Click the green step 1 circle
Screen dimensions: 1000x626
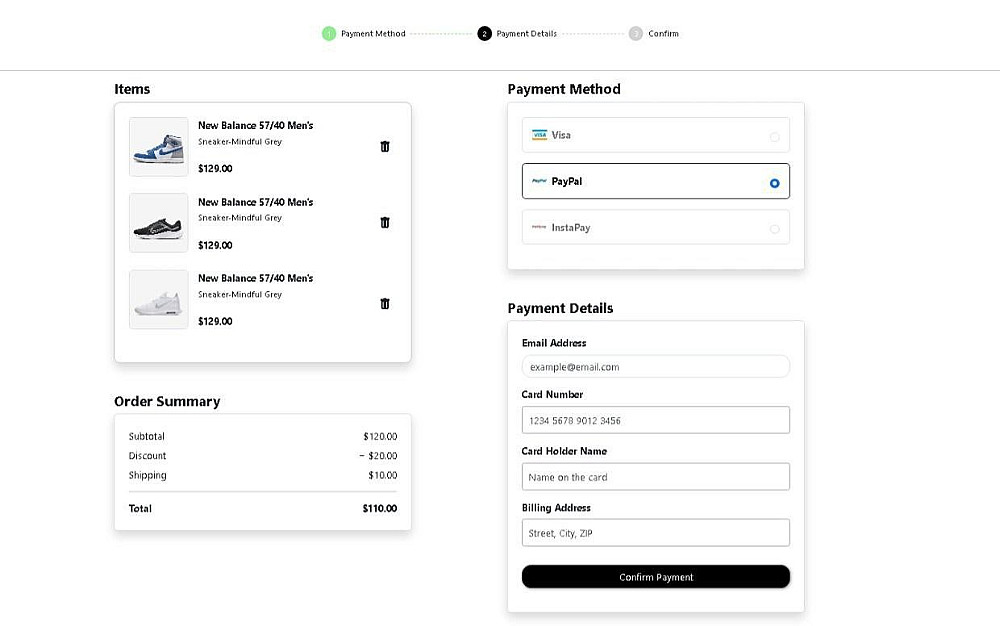click(329, 34)
